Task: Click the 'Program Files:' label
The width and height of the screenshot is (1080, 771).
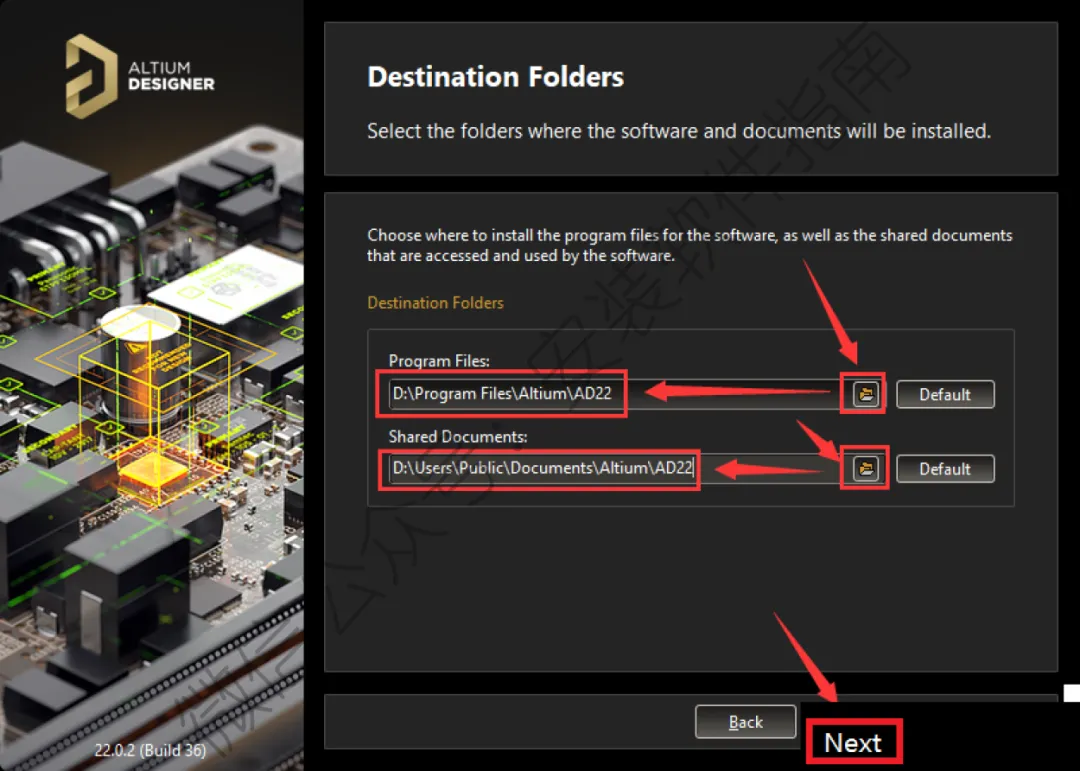Action: point(439,360)
